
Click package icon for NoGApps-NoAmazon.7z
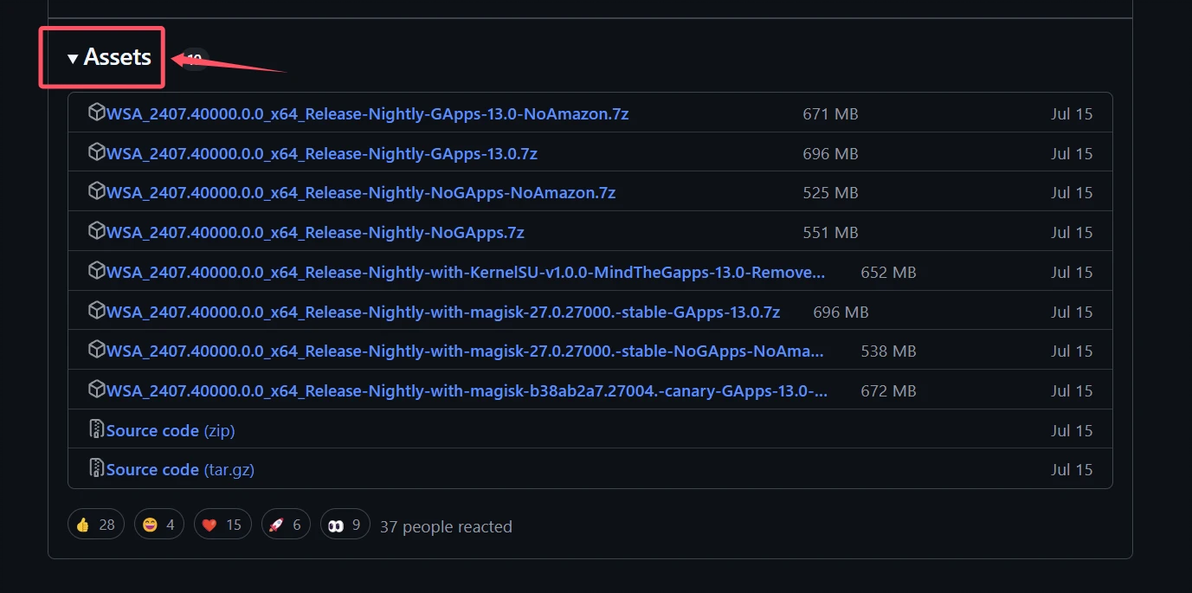(x=97, y=192)
